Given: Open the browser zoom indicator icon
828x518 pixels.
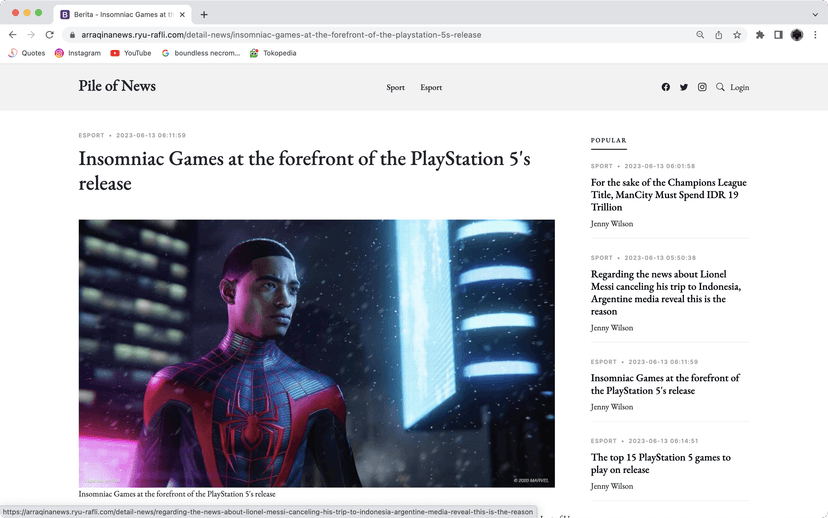Looking at the screenshot, I should pos(699,34).
